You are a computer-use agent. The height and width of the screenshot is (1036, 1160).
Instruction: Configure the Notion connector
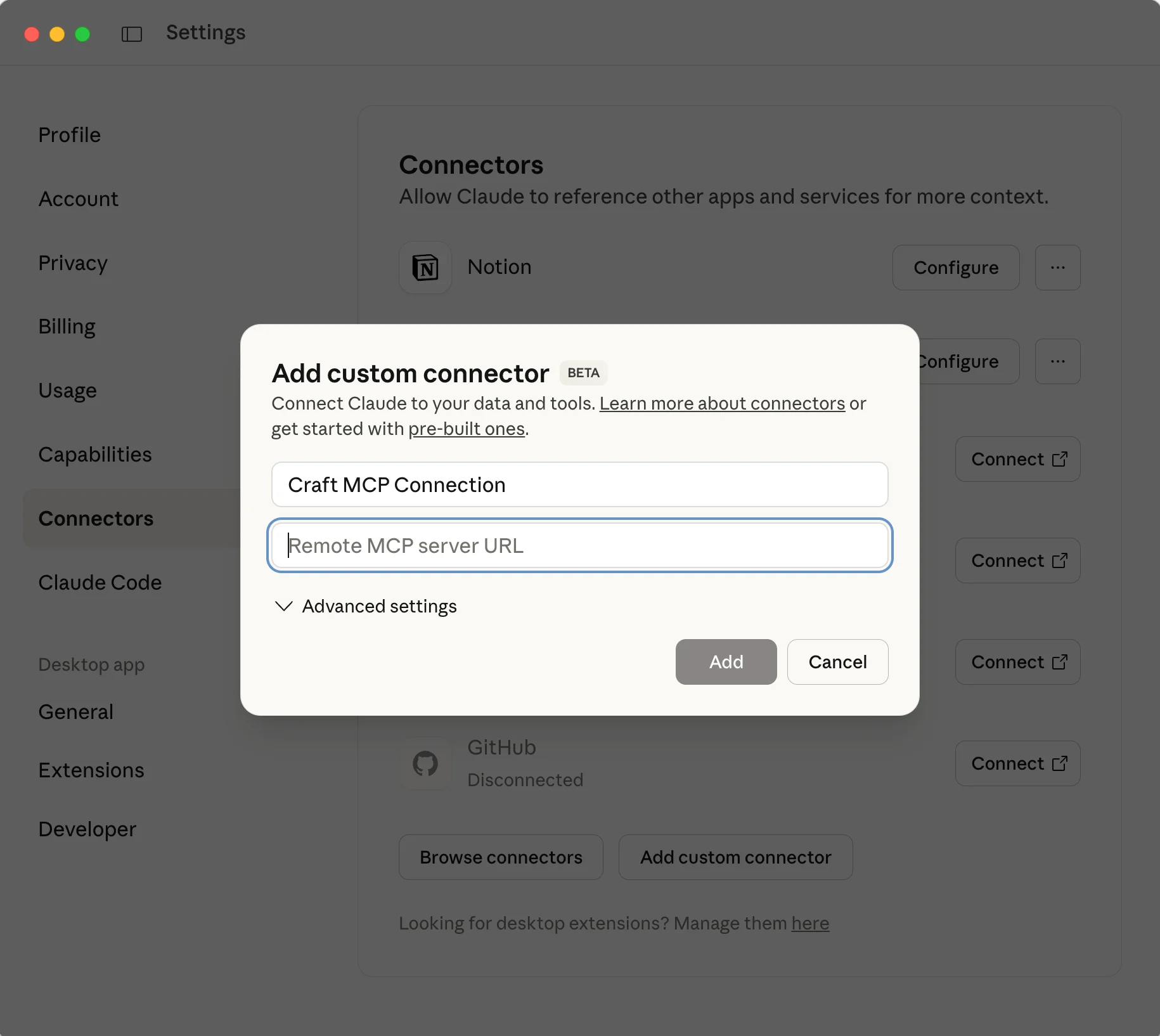(955, 268)
